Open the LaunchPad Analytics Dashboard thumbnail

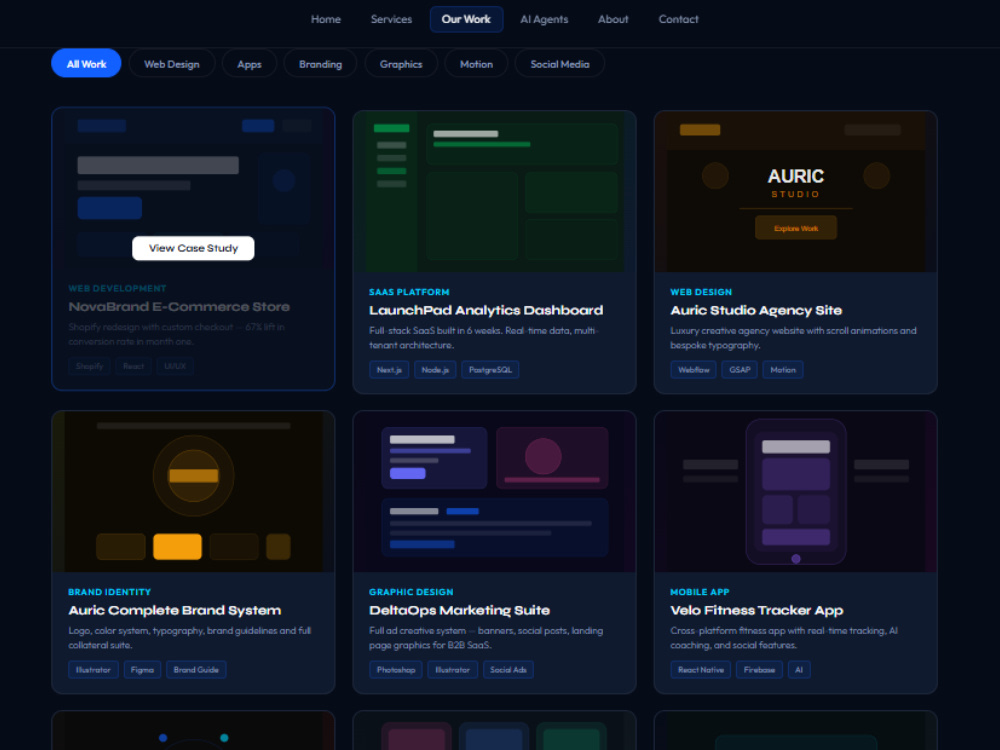[x=494, y=192]
